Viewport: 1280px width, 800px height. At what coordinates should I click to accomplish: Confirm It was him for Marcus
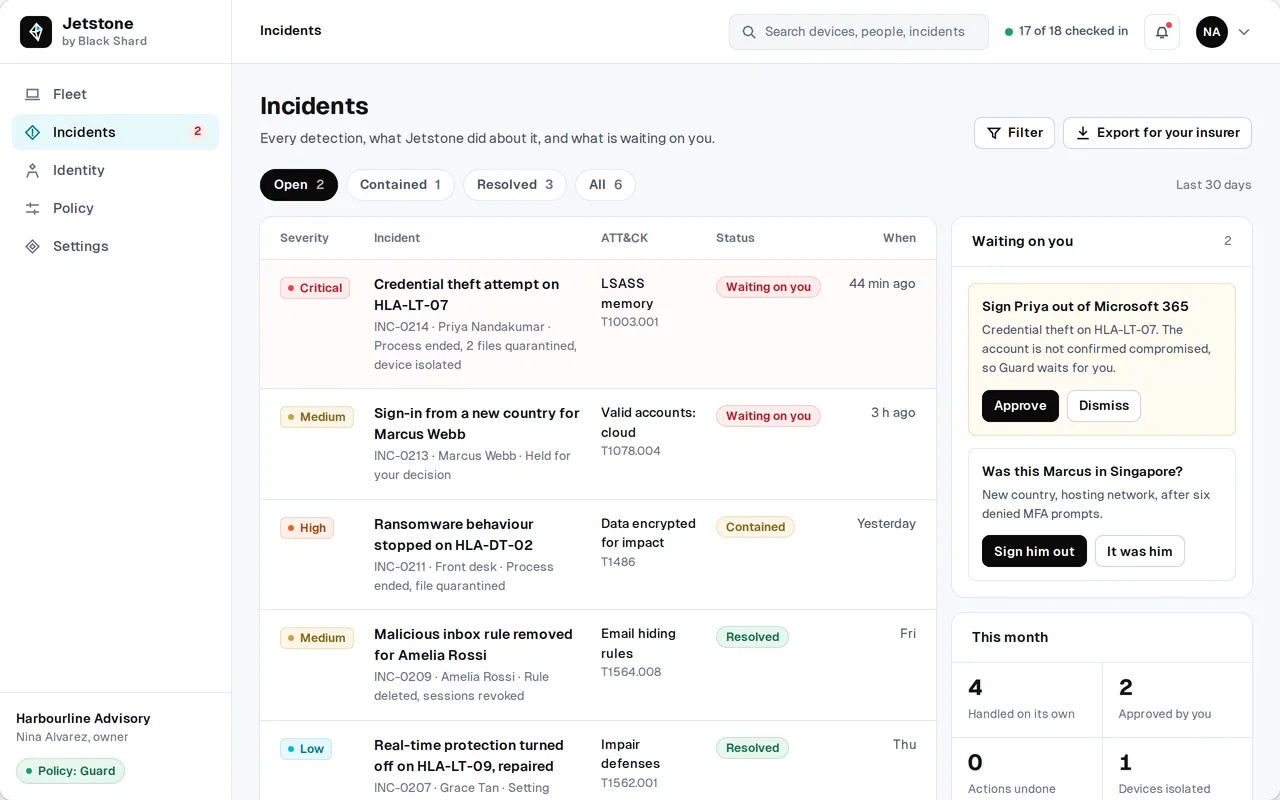[x=1140, y=552]
